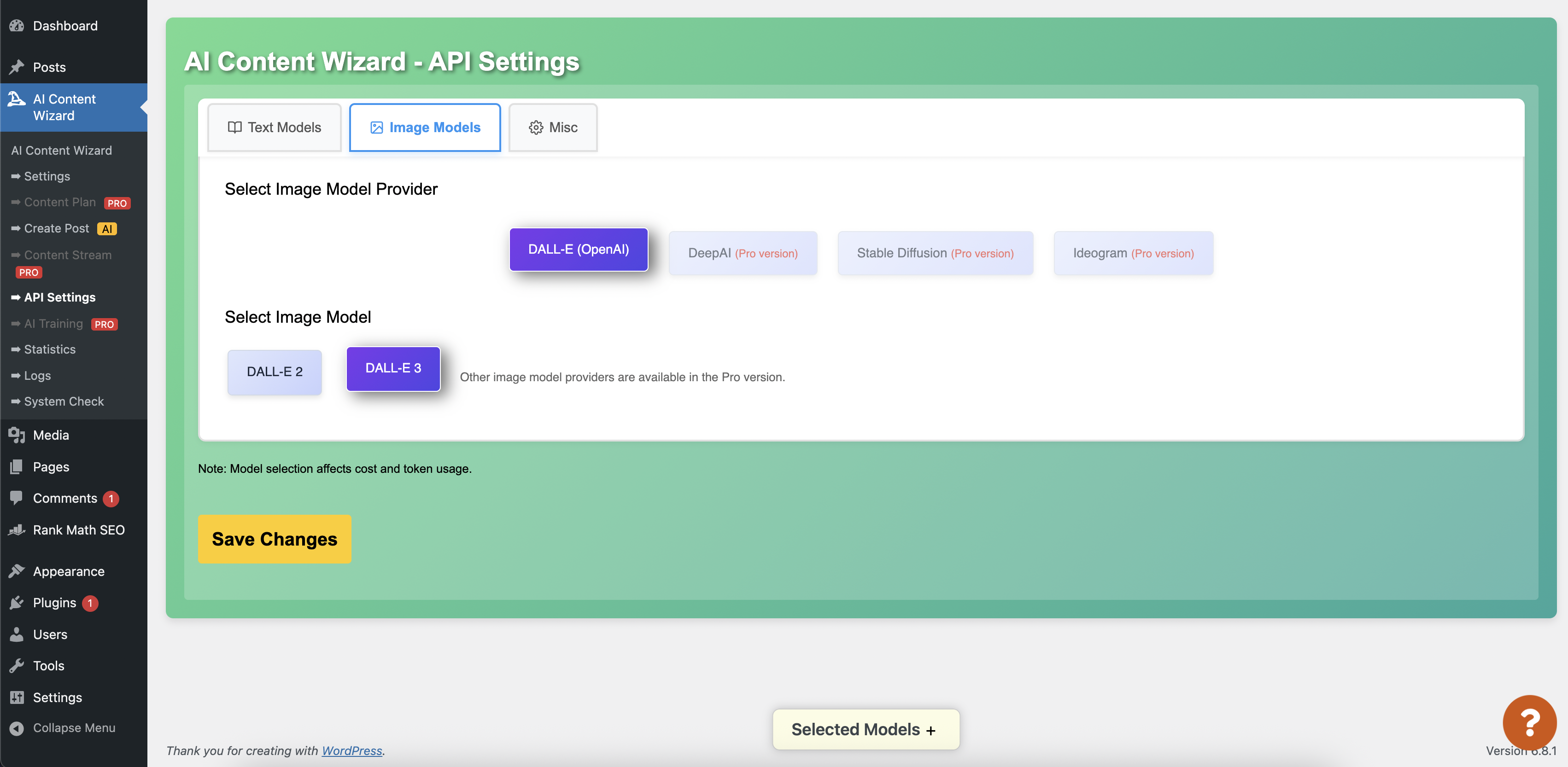
Task: Click the Dashboard gauge icon
Action: coord(17,25)
